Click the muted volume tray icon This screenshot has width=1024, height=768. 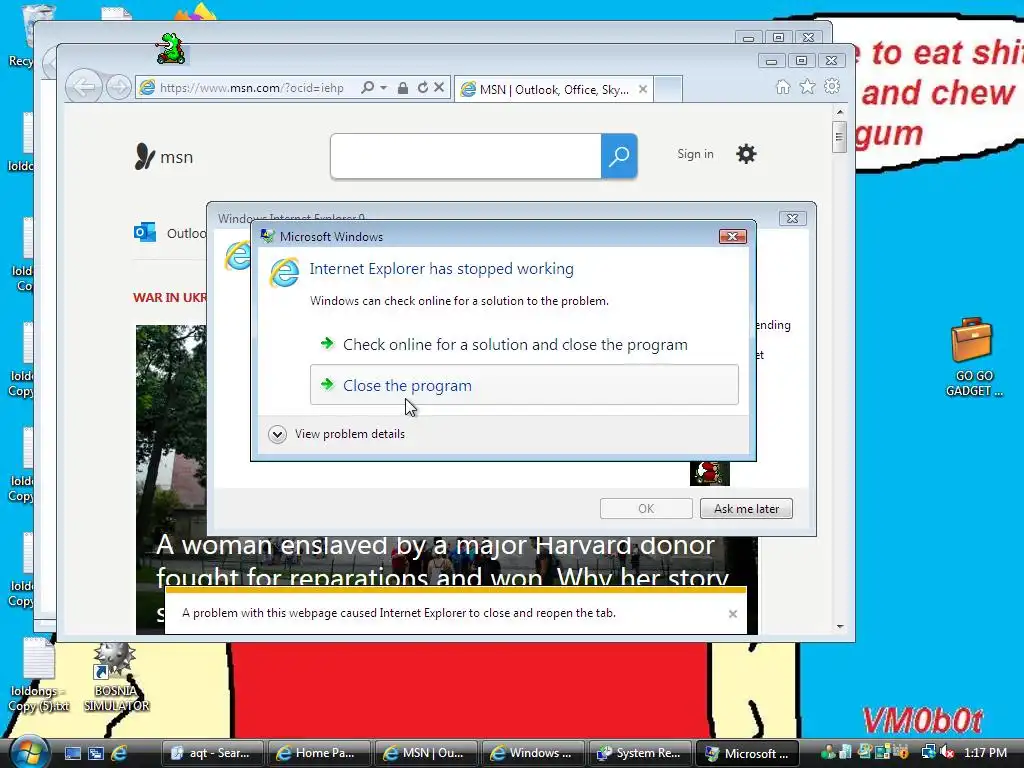coord(946,753)
